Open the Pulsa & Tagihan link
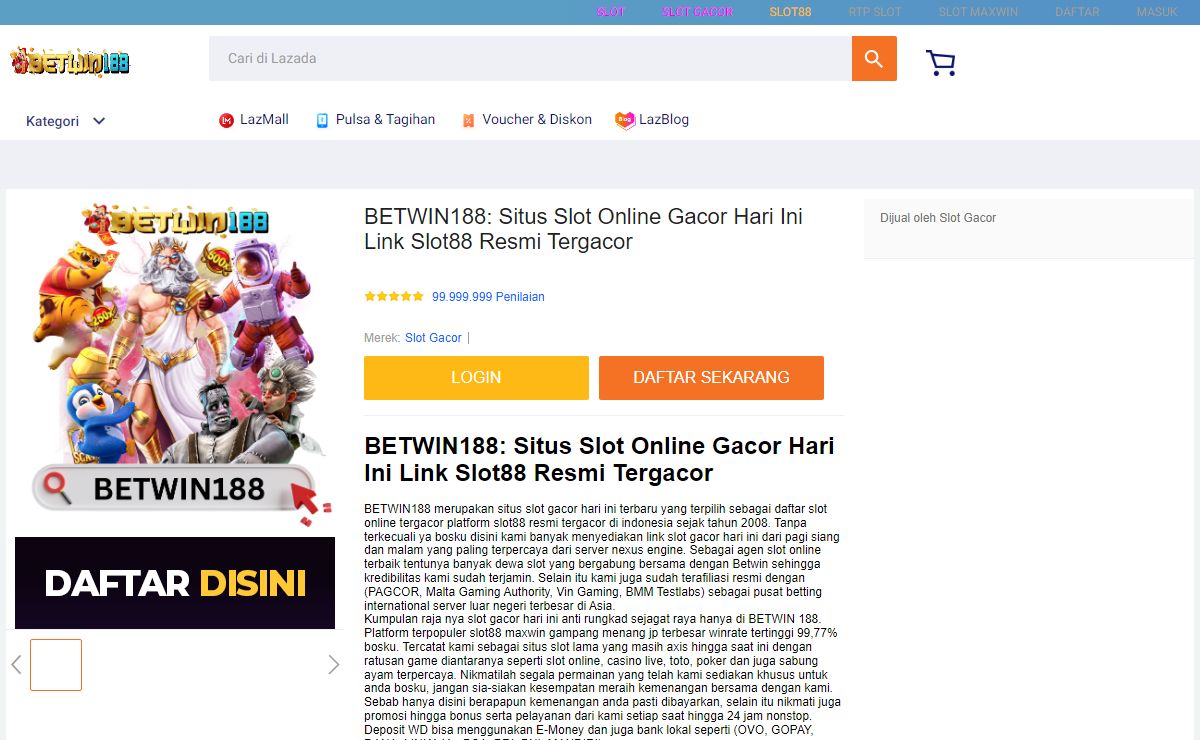 (x=385, y=120)
